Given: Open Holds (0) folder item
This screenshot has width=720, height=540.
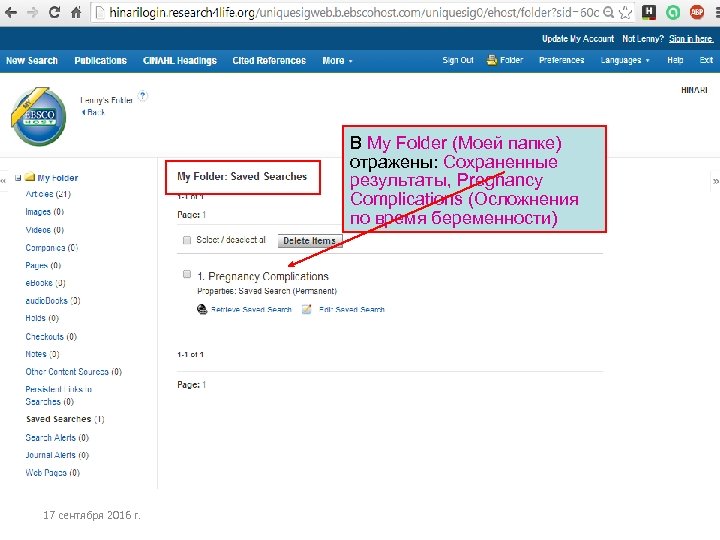Looking at the screenshot, I should (x=42, y=318).
